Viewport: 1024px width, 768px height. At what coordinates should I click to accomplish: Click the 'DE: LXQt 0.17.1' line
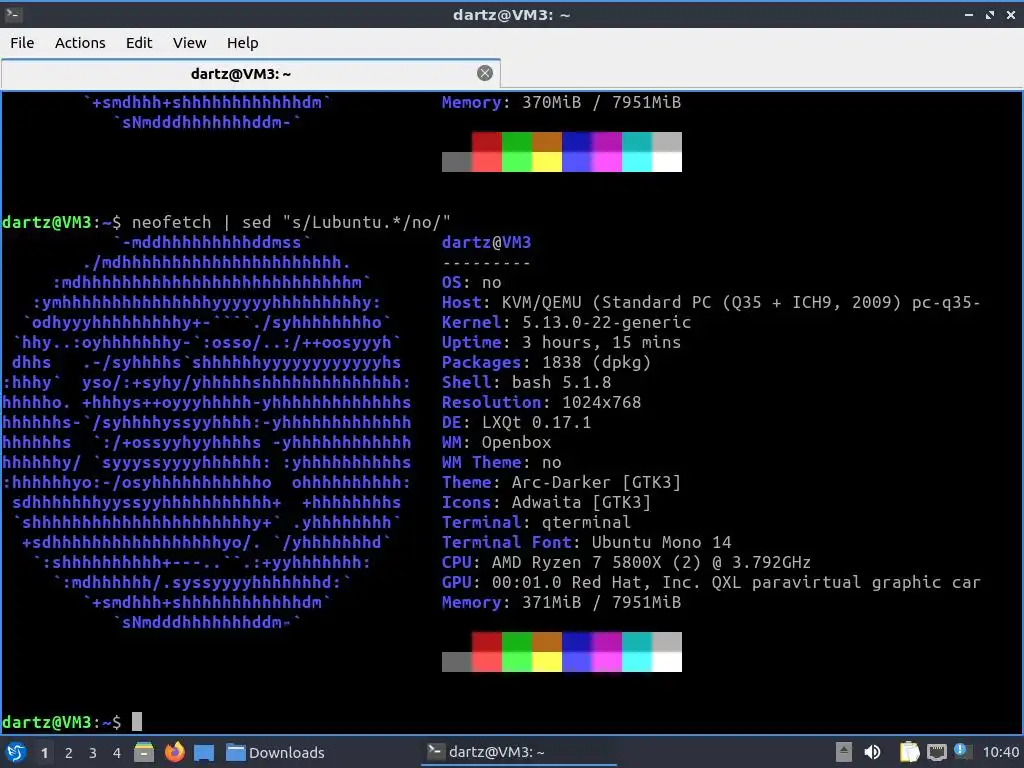[516, 423]
